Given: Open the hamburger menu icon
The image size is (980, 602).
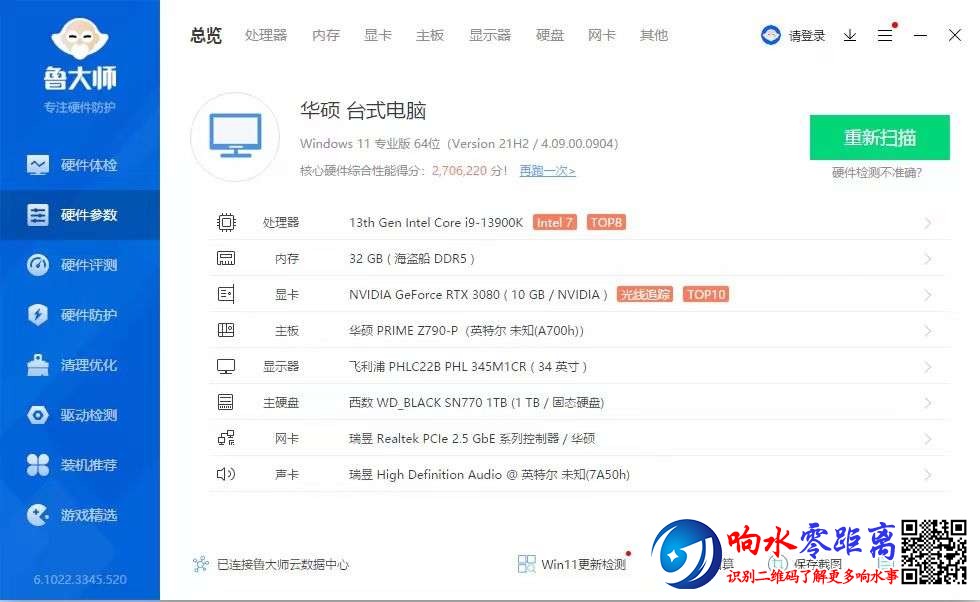Looking at the screenshot, I should click(x=885, y=36).
